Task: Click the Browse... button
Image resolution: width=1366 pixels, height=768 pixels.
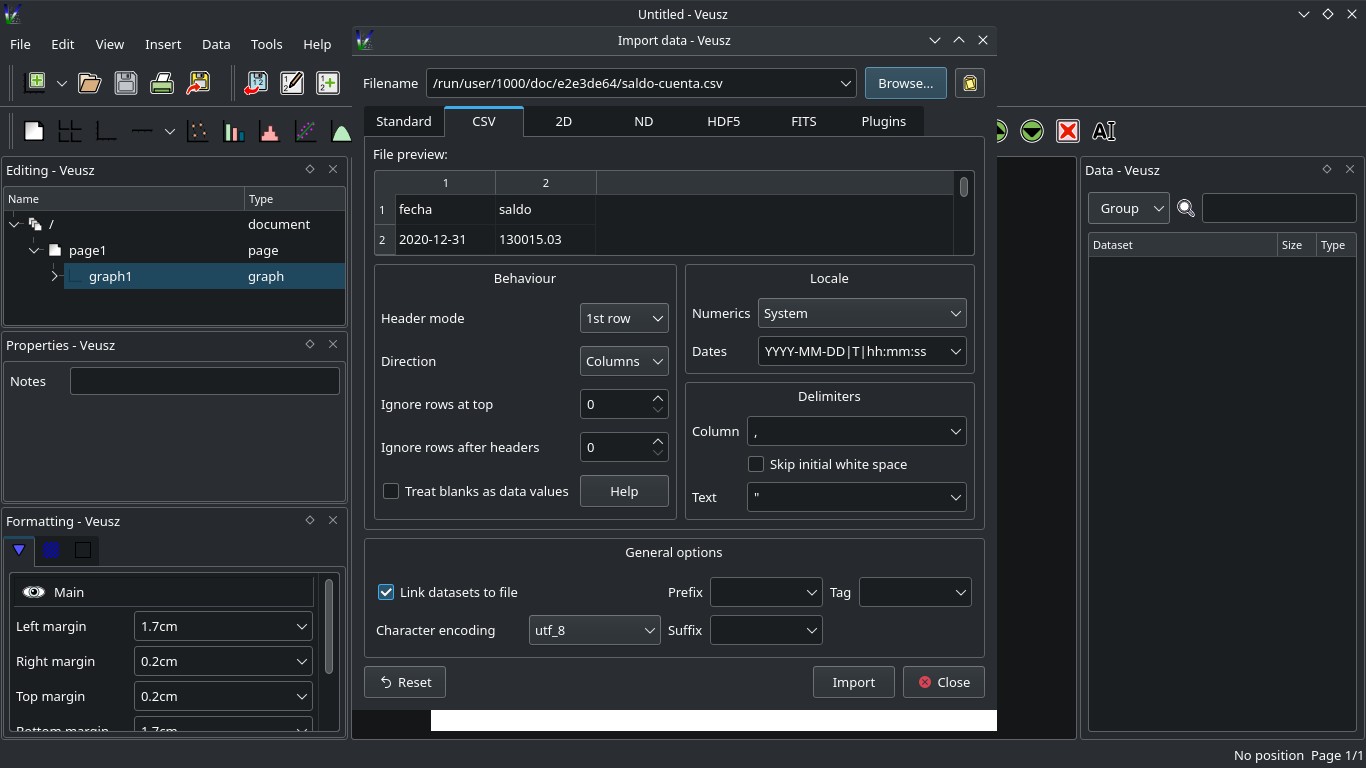Action: pos(906,83)
